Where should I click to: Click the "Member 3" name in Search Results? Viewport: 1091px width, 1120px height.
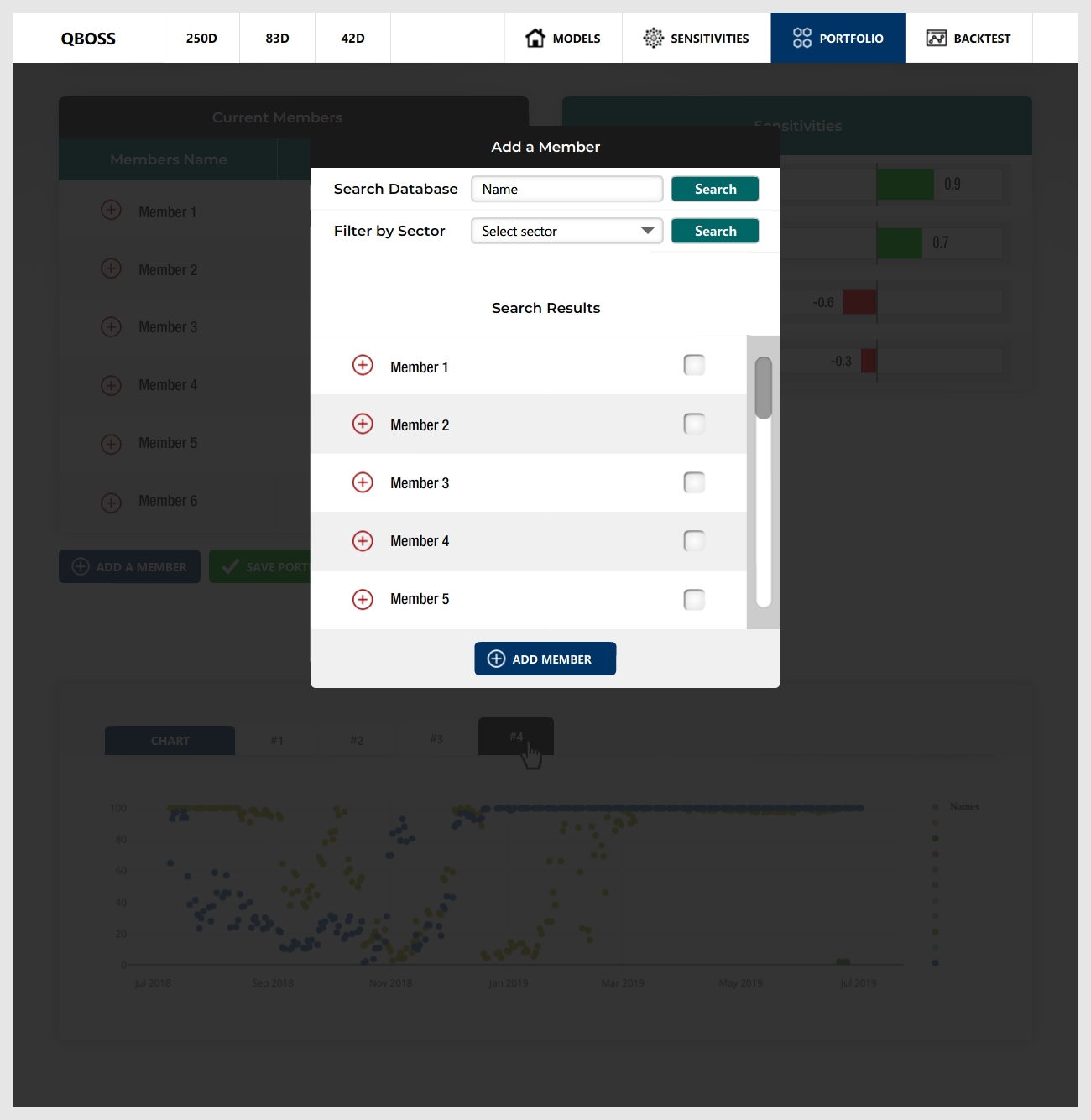[420, 483]
